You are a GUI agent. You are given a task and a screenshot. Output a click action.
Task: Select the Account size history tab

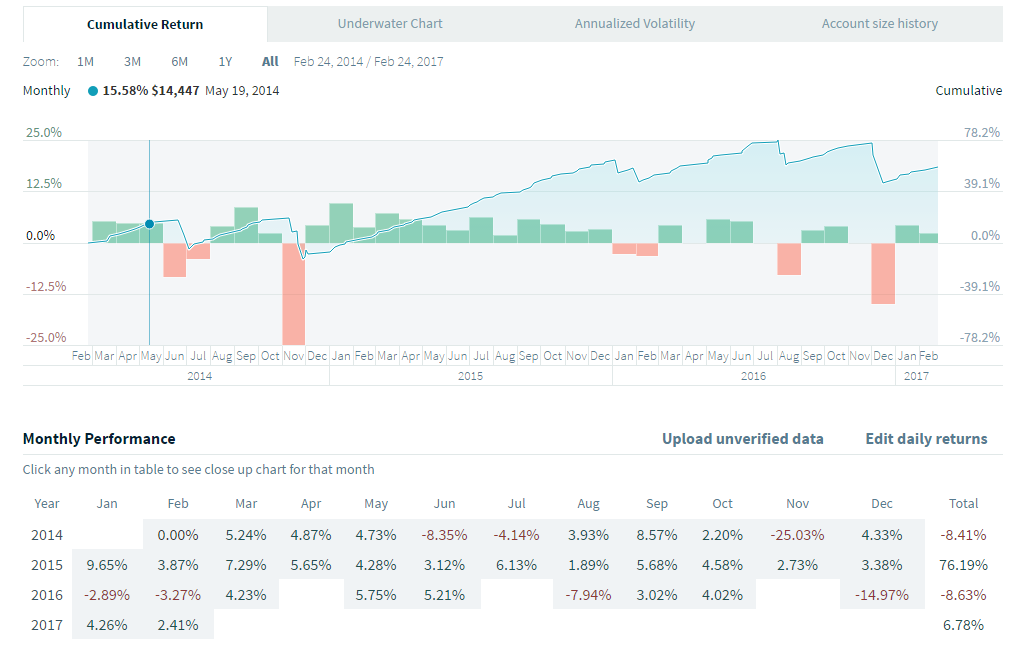879,23
